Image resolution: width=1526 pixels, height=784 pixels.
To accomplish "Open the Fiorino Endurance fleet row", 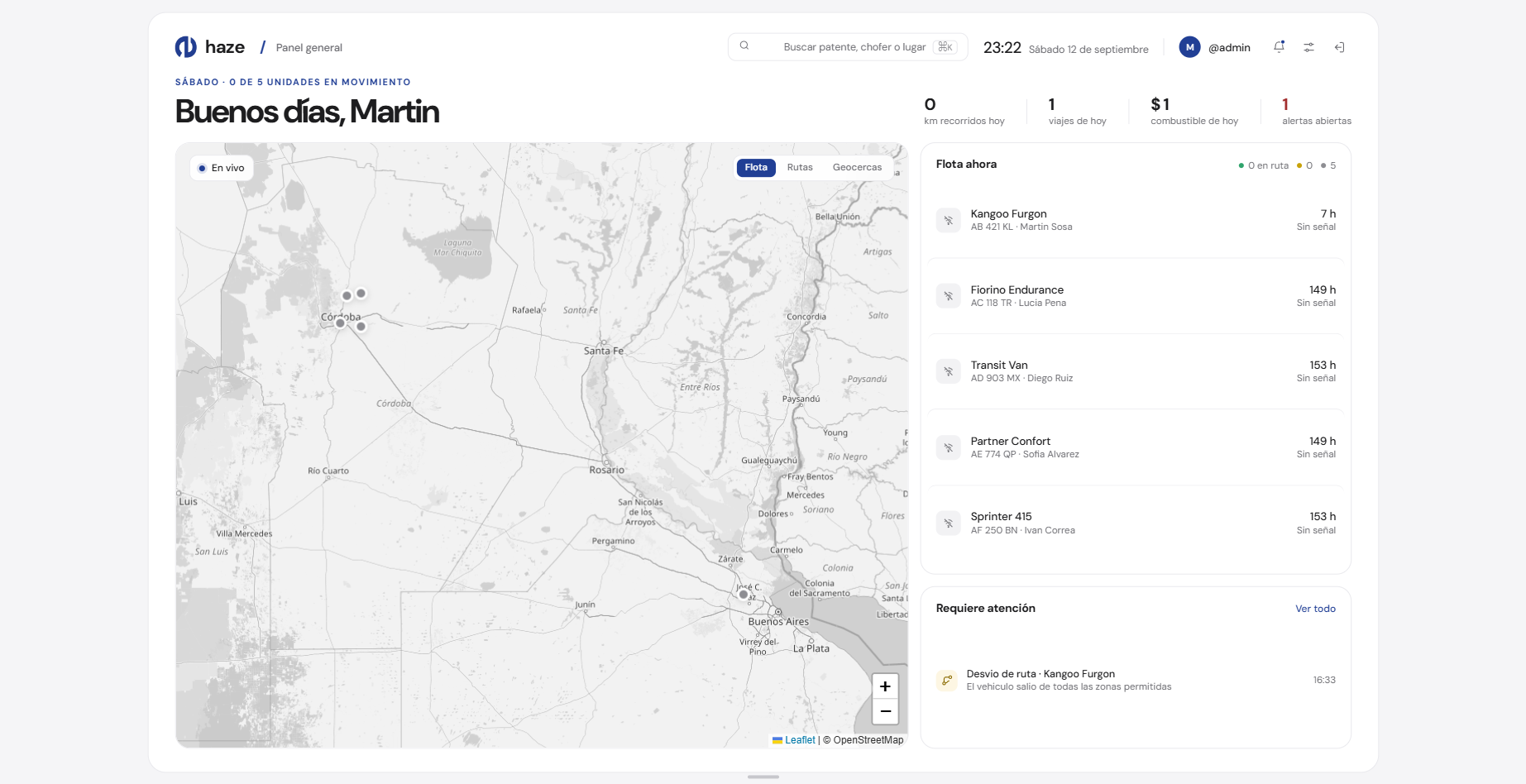I will click(x=1136, y=296).
